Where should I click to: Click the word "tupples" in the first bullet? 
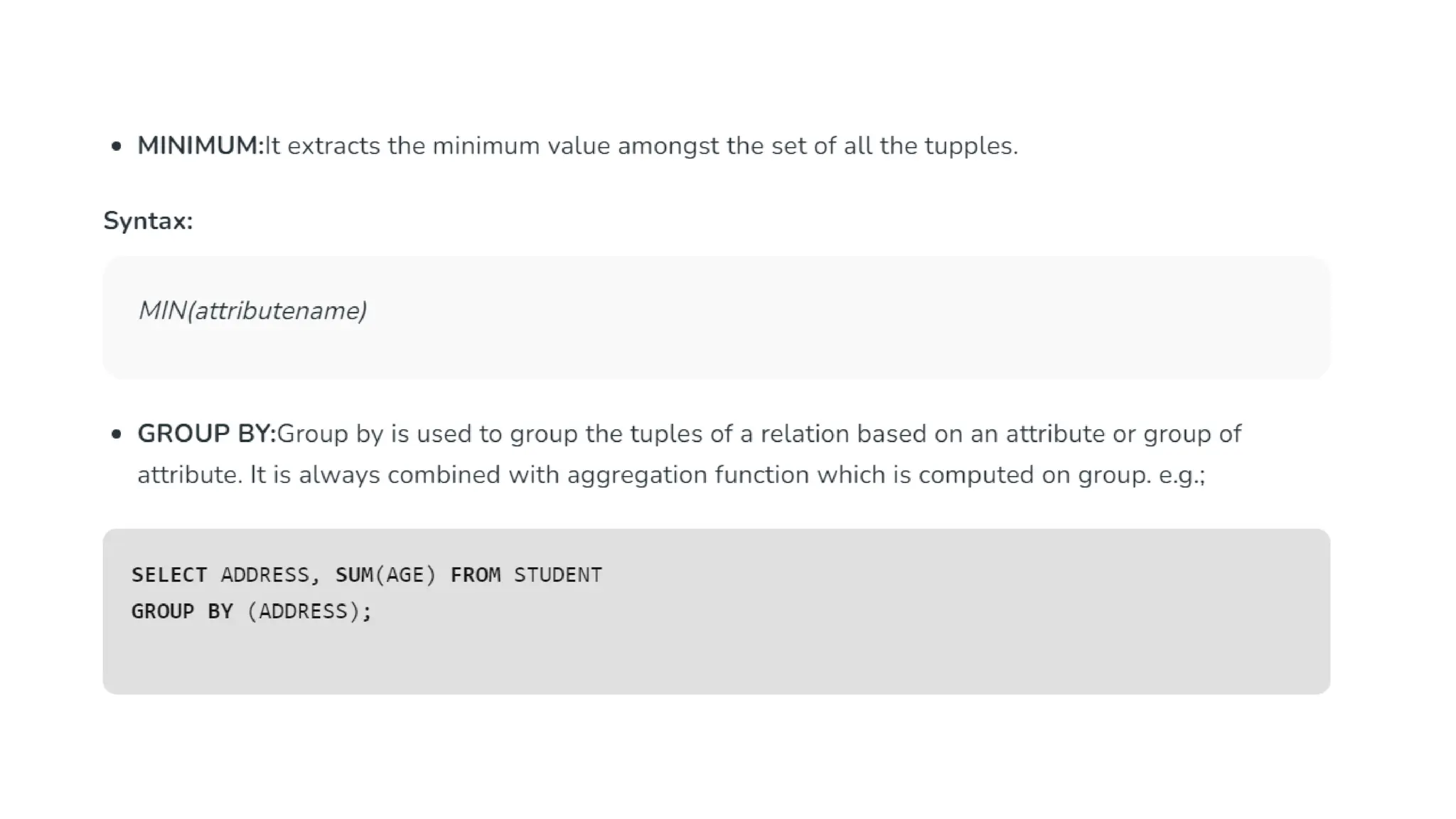970,146
